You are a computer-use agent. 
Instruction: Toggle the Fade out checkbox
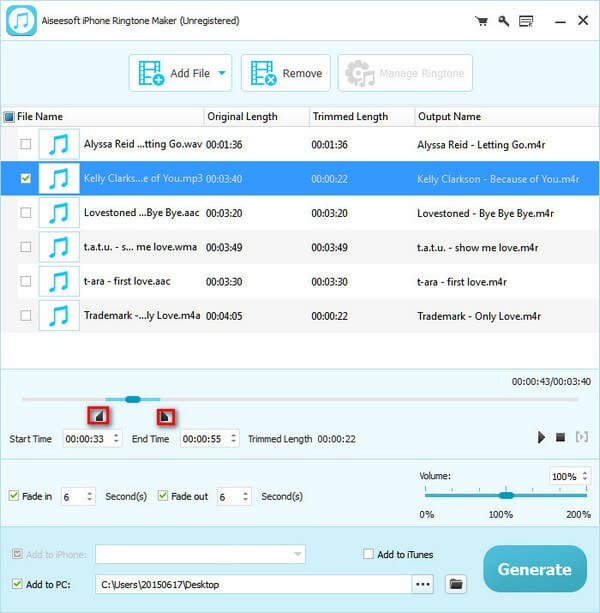point(163,496)
